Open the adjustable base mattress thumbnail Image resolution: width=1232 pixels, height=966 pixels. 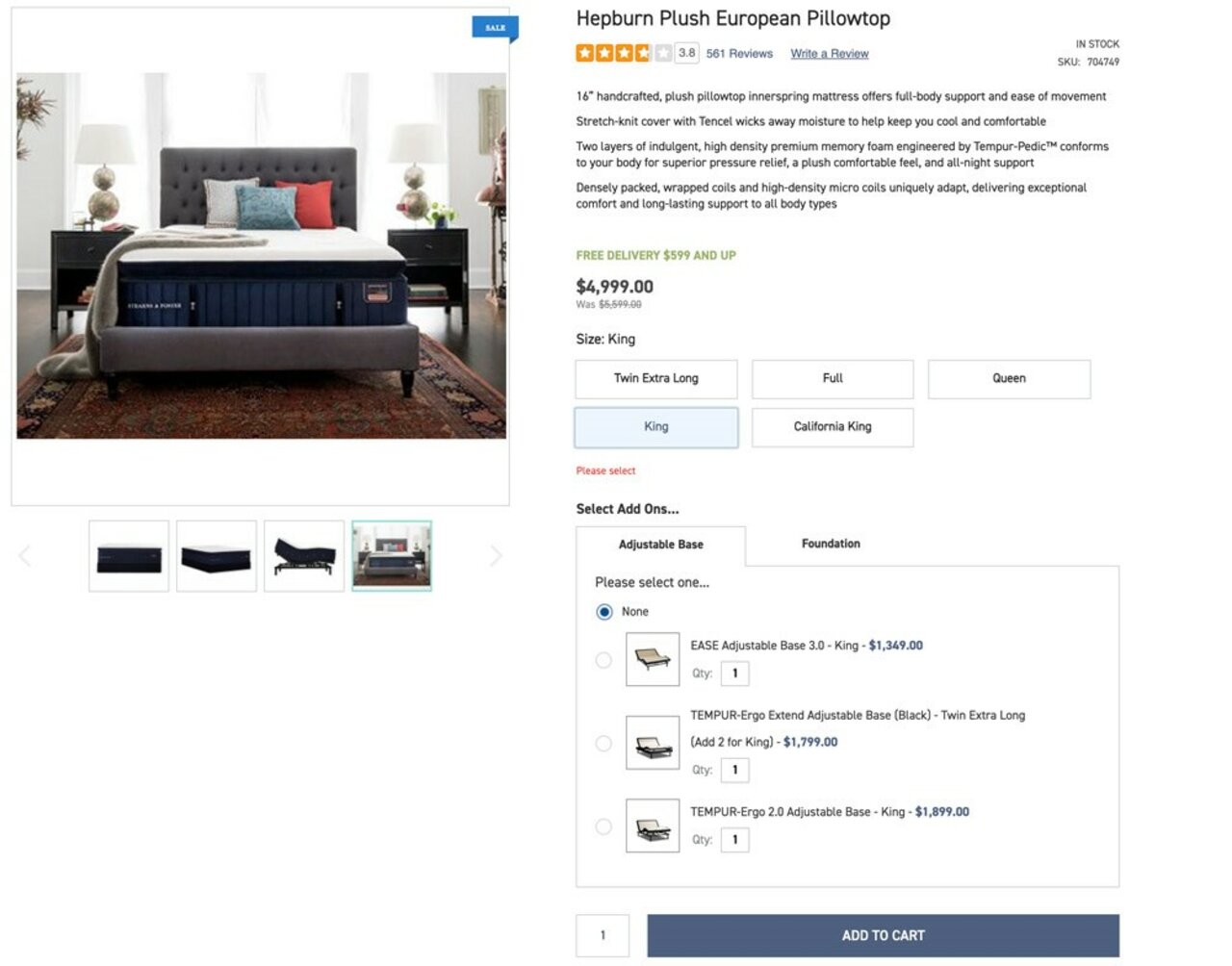304,556
